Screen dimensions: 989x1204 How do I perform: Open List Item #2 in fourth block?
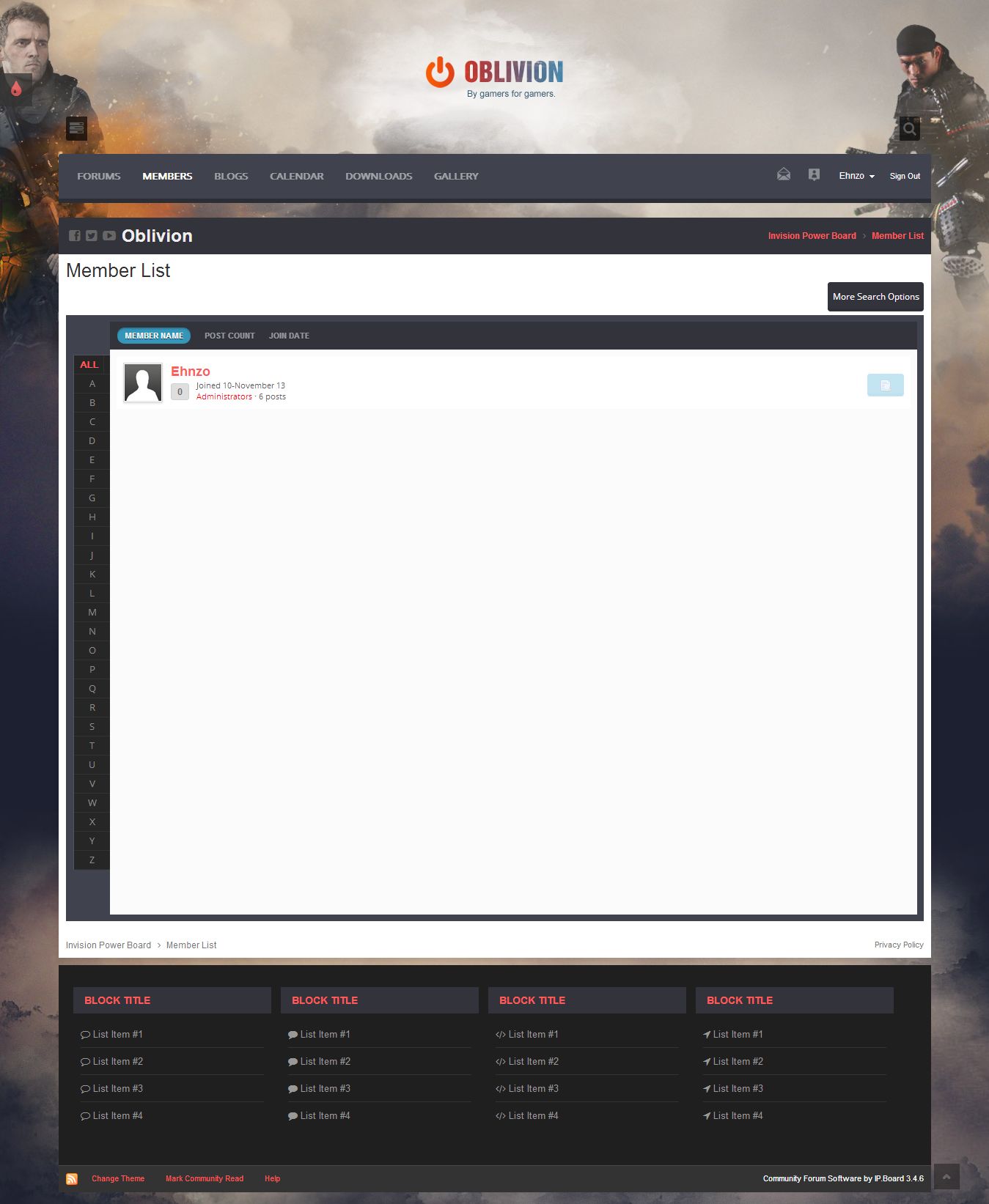tap(738, 1062)
